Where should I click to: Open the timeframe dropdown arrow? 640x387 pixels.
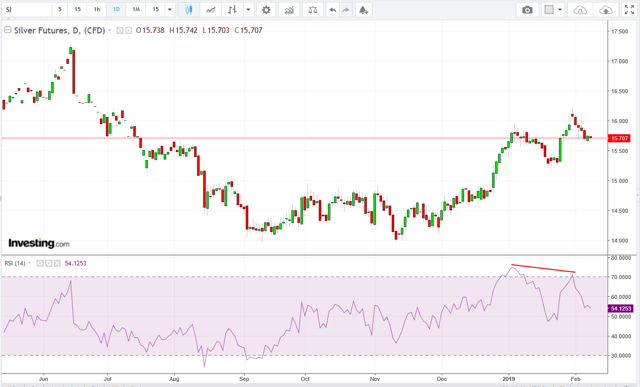tap(170, 9)
